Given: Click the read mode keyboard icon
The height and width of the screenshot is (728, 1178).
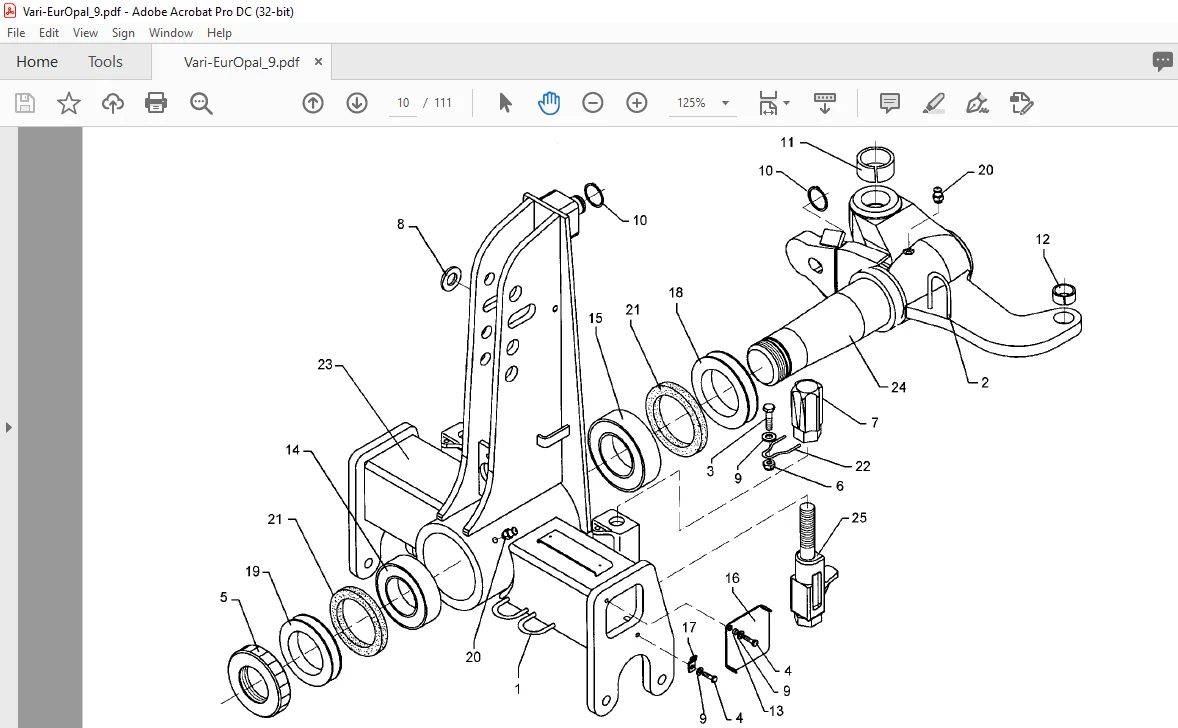Looking at the screenshot, I should point(825,103).
